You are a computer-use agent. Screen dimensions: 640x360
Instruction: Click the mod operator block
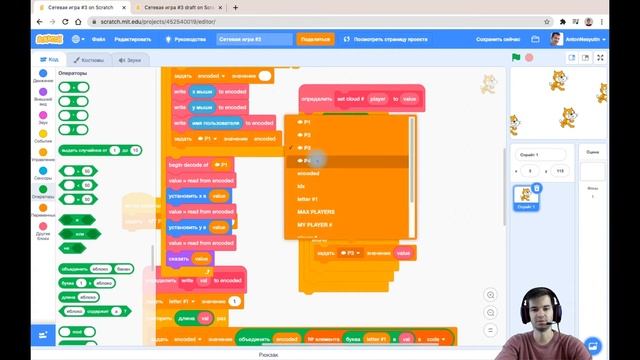tap(77, 332)
